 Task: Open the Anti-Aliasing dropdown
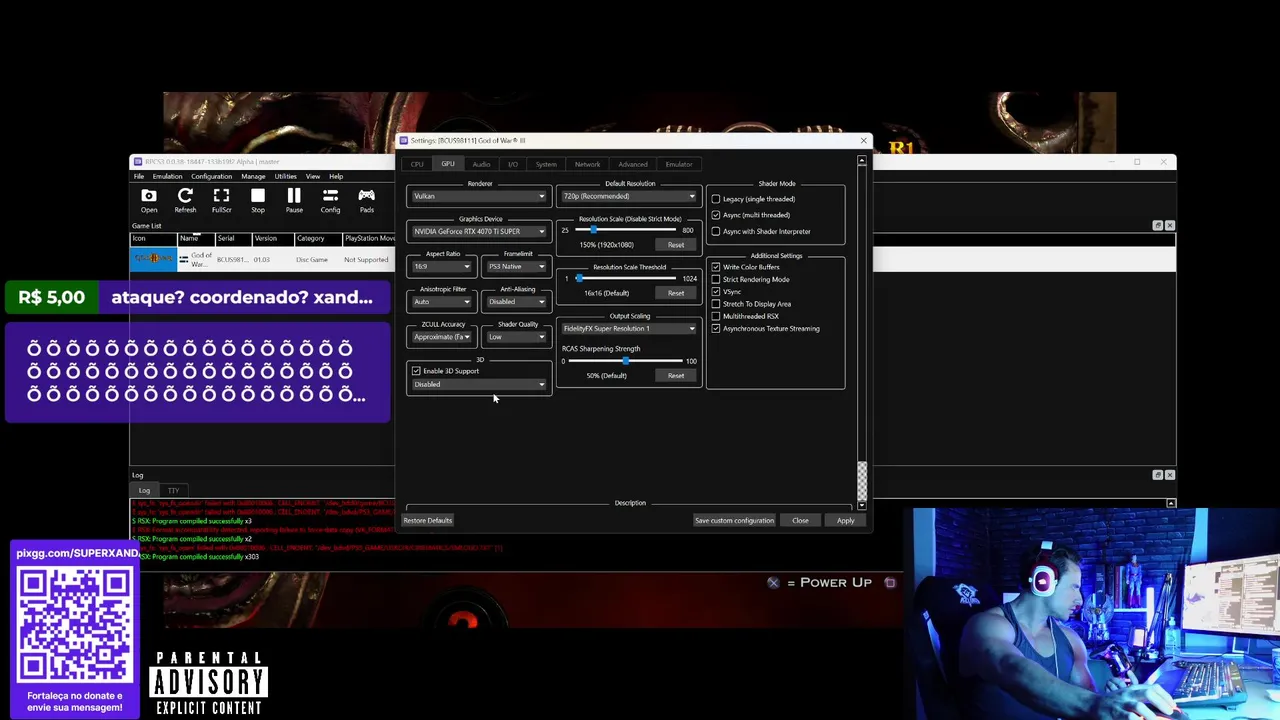pos(517,301)
